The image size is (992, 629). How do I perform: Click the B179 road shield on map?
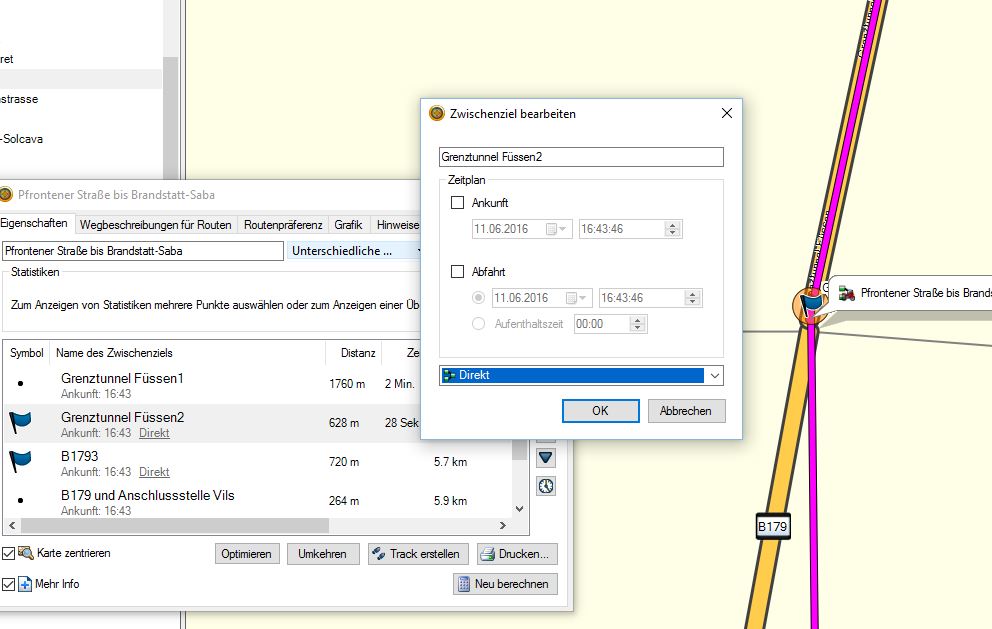coord(773,526)
